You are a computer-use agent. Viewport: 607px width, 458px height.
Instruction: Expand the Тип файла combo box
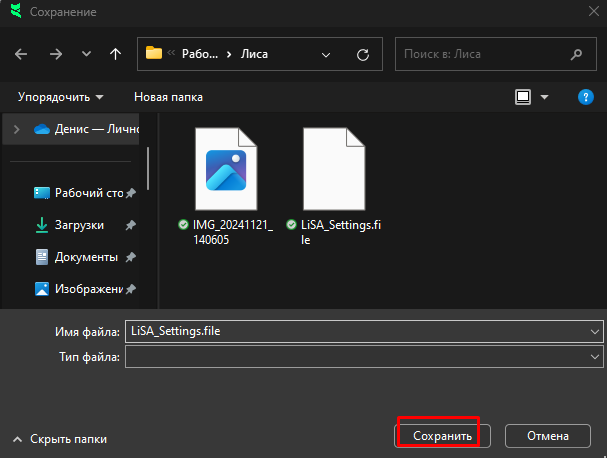[x=596, y=356]
